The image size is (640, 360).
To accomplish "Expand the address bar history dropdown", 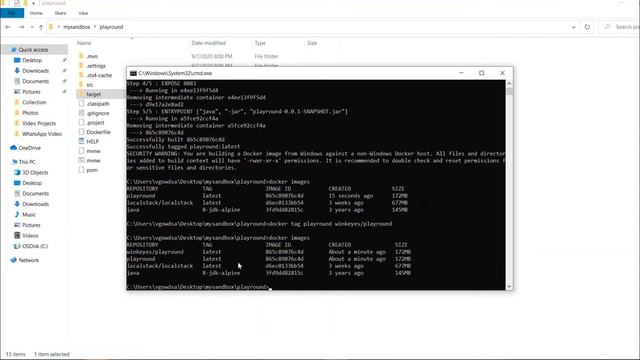I will tap(573, 27).
